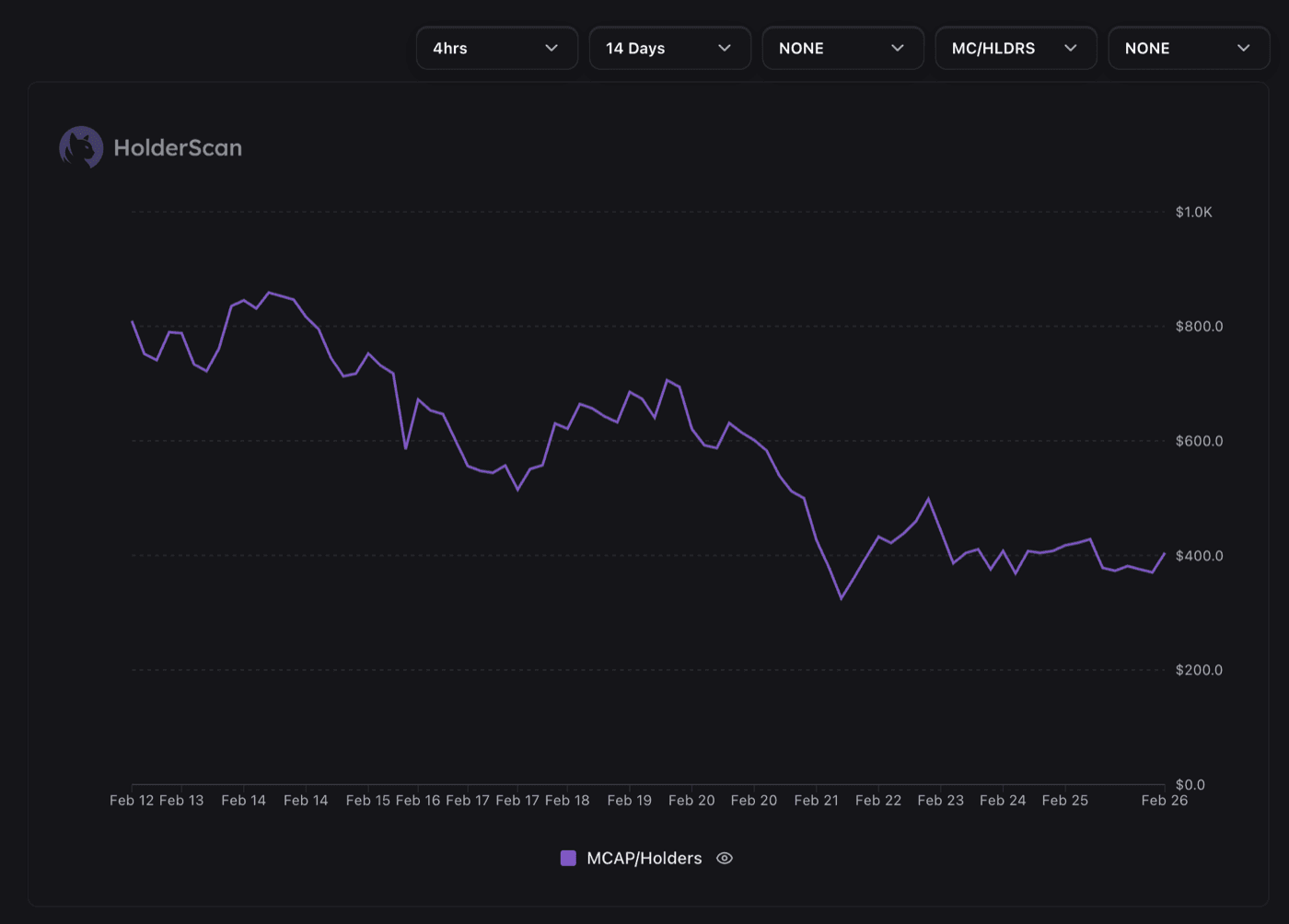Expand the rightmost NONE dropdown

click(x=1189, y=48)
